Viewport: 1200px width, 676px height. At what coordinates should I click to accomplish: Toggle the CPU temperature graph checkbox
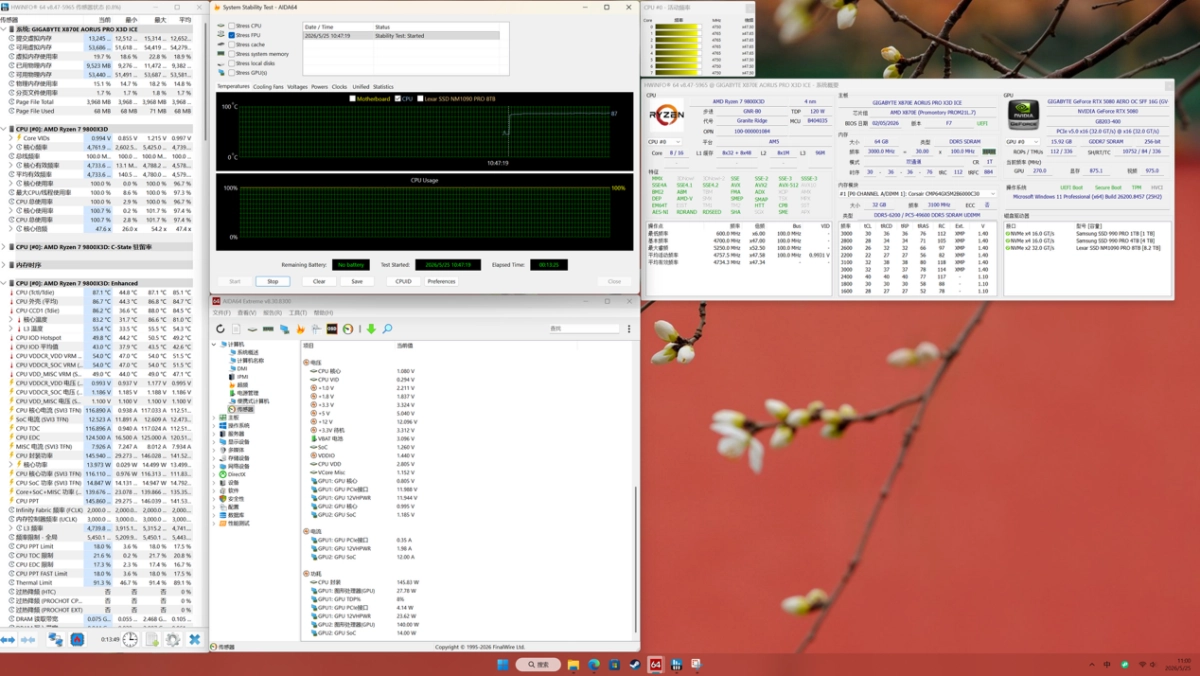(x=397, y=98)
